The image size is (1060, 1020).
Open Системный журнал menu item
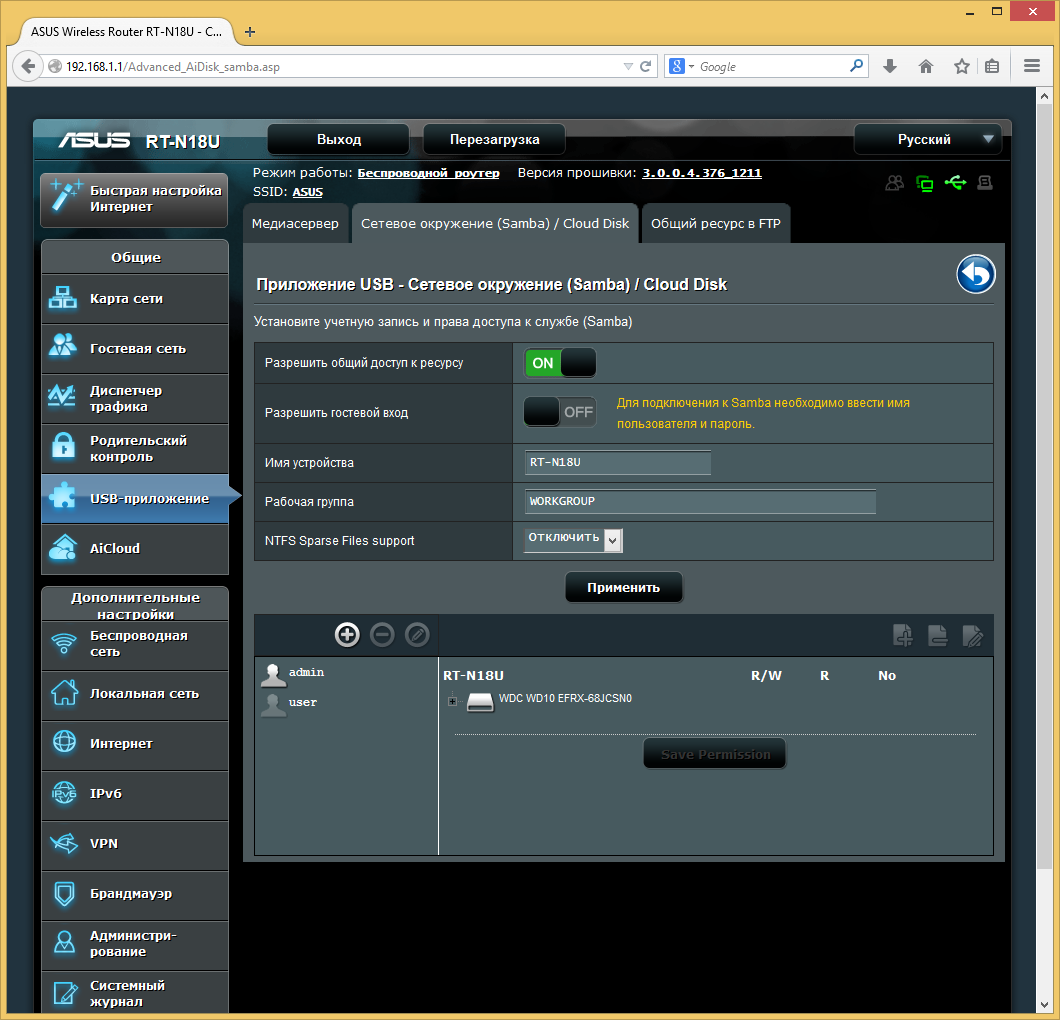click(x=135, y=993)
